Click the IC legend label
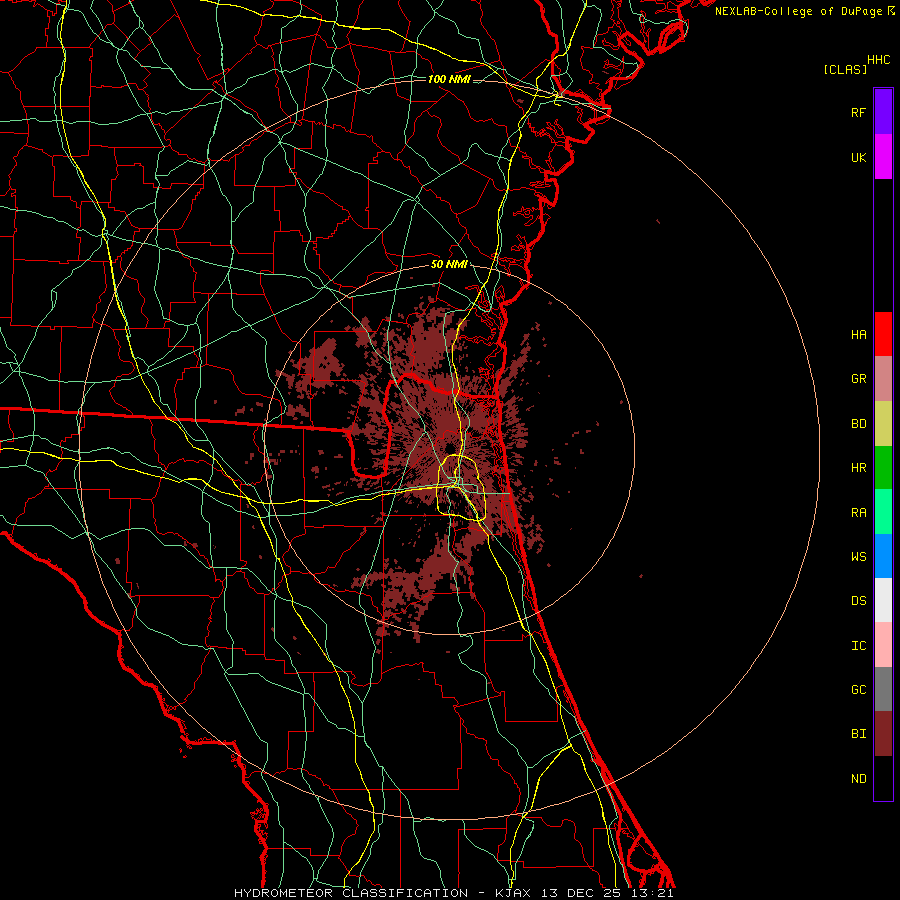The image size is (900, 900). [x=858, y=645]
